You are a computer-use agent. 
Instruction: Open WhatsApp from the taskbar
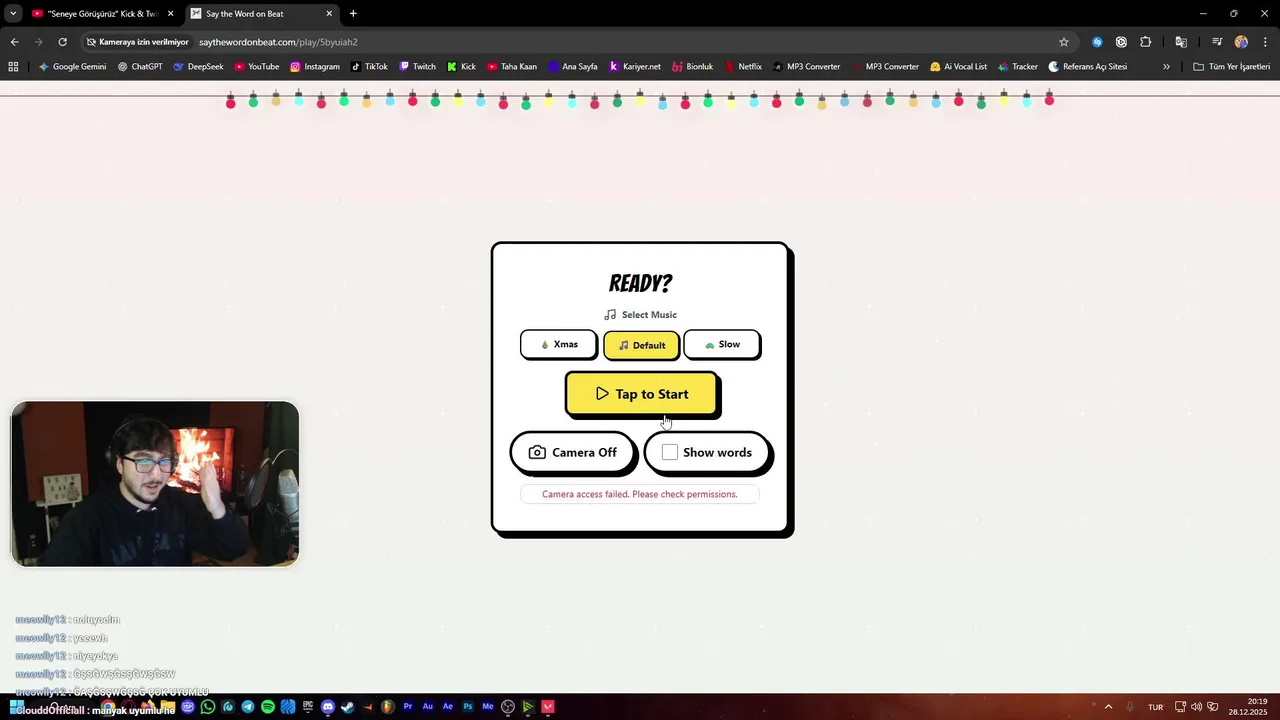pos(208,707)
